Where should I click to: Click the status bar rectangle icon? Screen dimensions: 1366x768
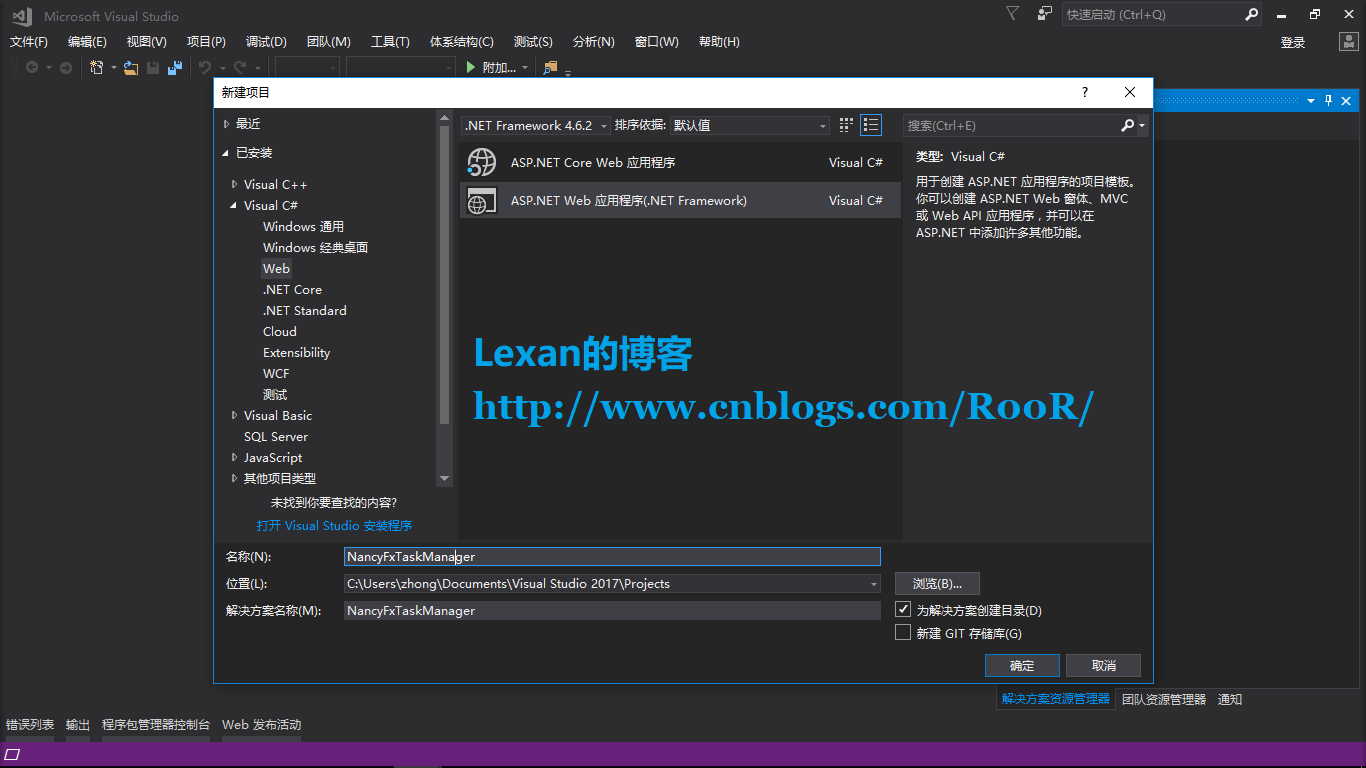[13, 754]
